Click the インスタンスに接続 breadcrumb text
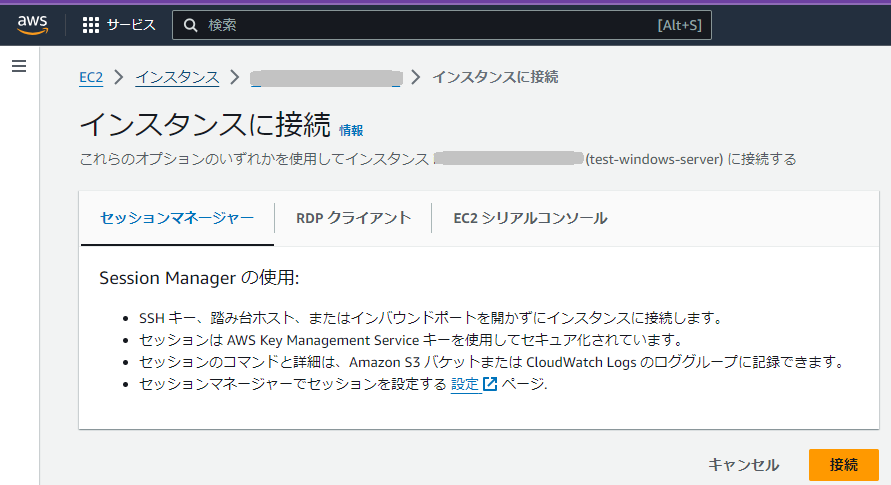The height and width of the screenshot is (485, 891). coord(495,77)
